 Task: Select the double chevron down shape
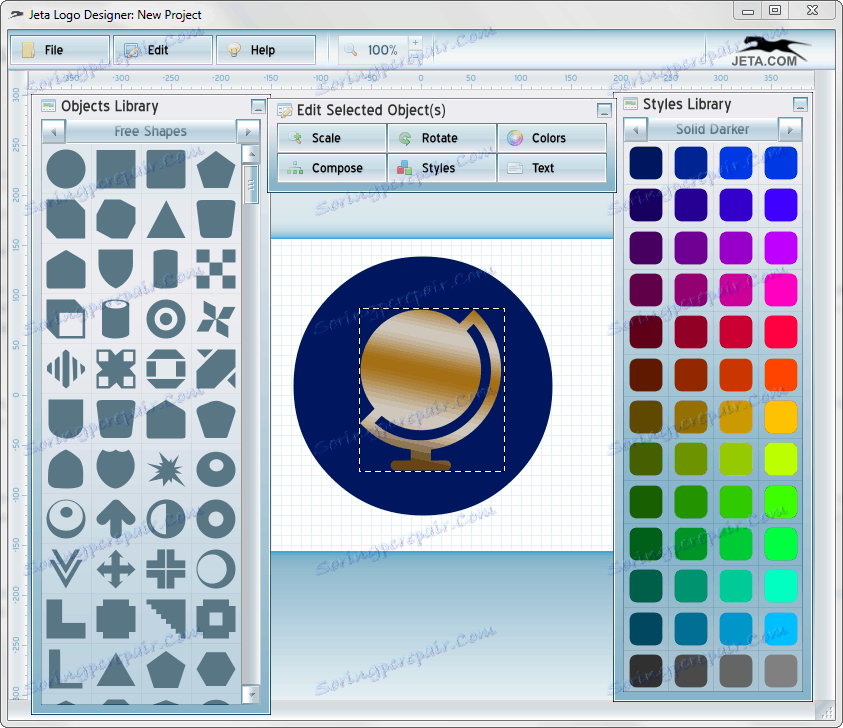tap(66, 568)
